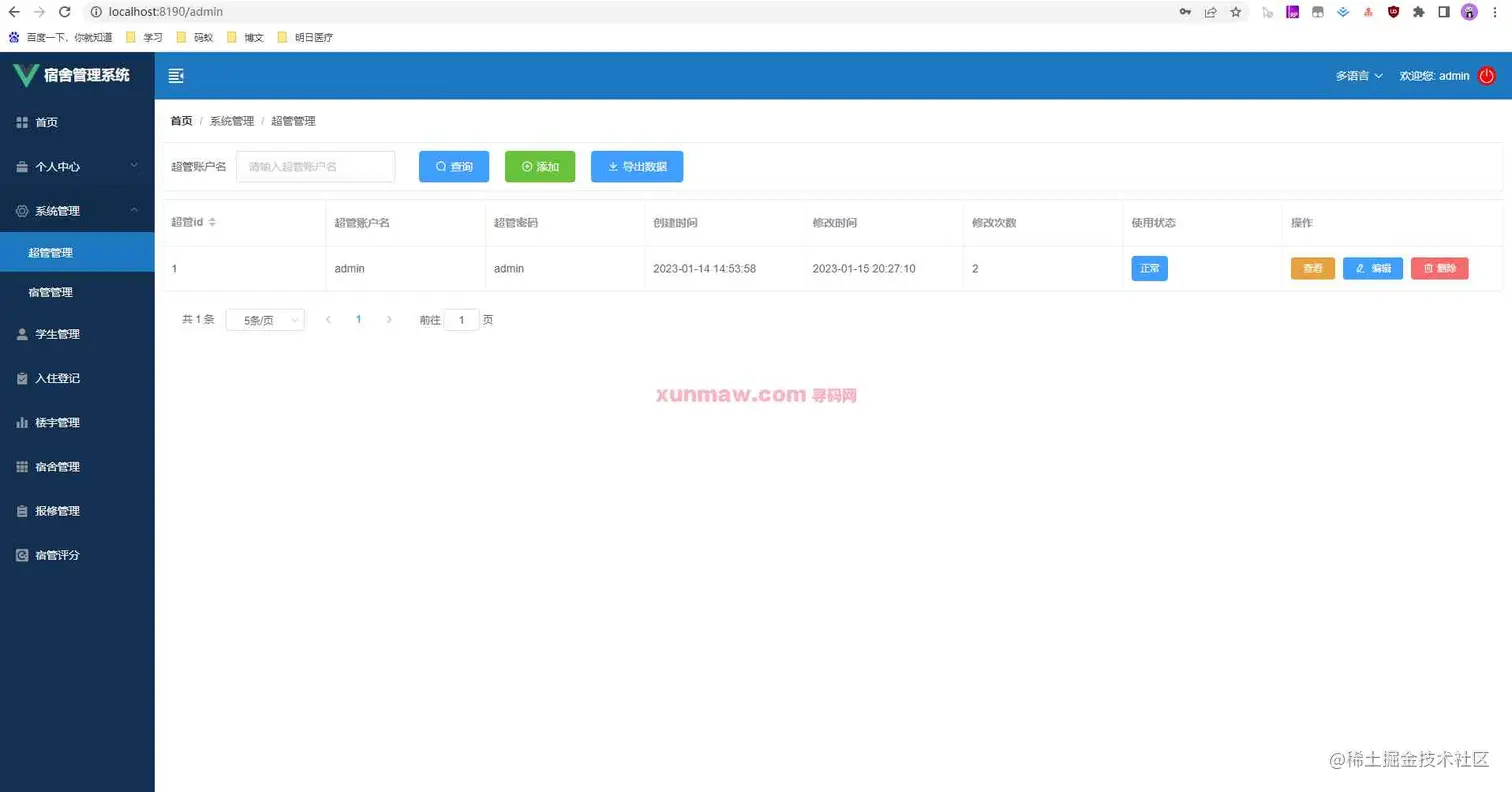
Task: Open the 码数 bookmark folder
Action: [195, 37]
